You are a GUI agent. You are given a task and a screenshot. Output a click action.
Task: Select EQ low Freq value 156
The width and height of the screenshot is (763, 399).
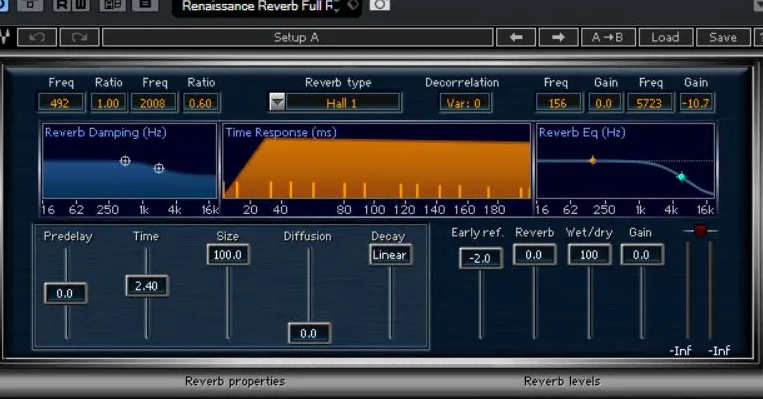[558, 103]
